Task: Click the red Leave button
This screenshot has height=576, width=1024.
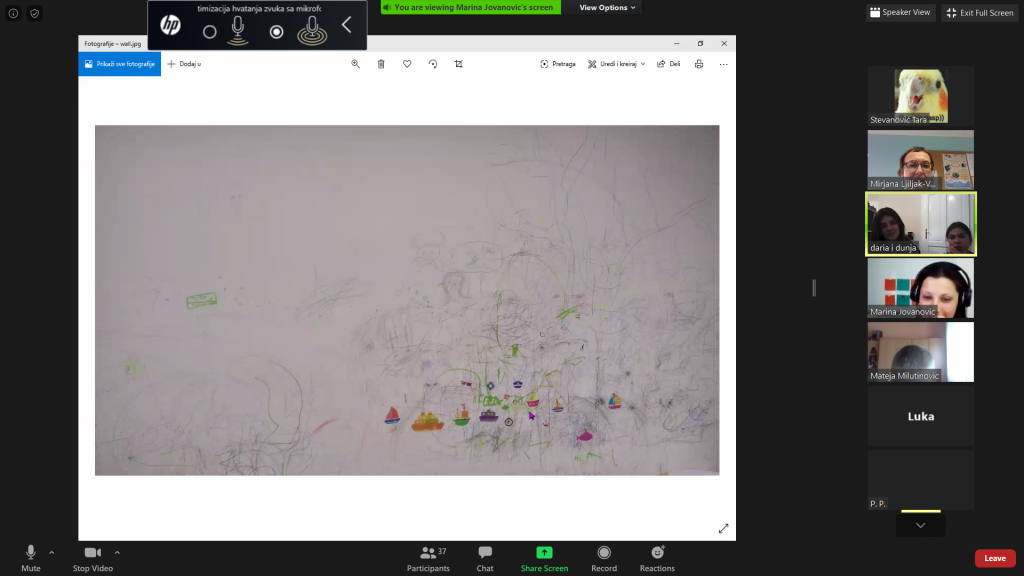Action: [x=995, y=558]
